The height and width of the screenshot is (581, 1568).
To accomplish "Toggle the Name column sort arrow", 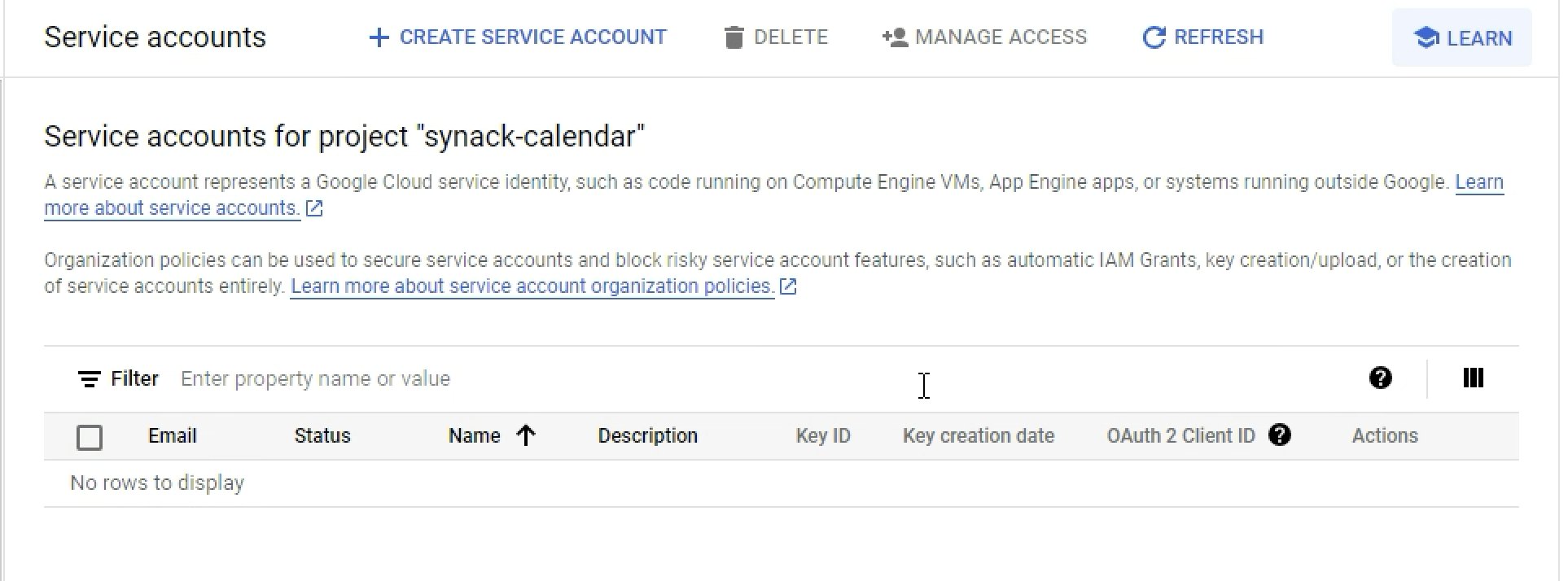I will (526, 436).
